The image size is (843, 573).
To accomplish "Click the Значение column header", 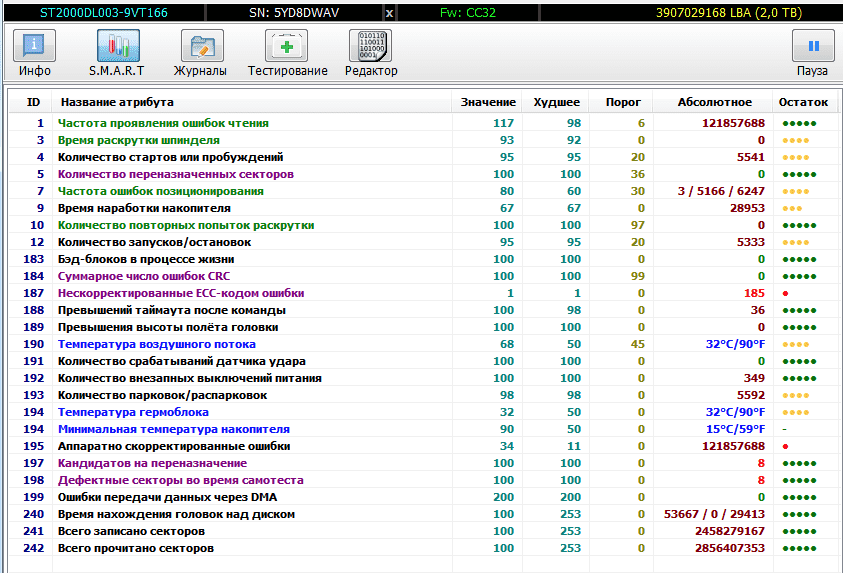I will click(x=488, y=102).
